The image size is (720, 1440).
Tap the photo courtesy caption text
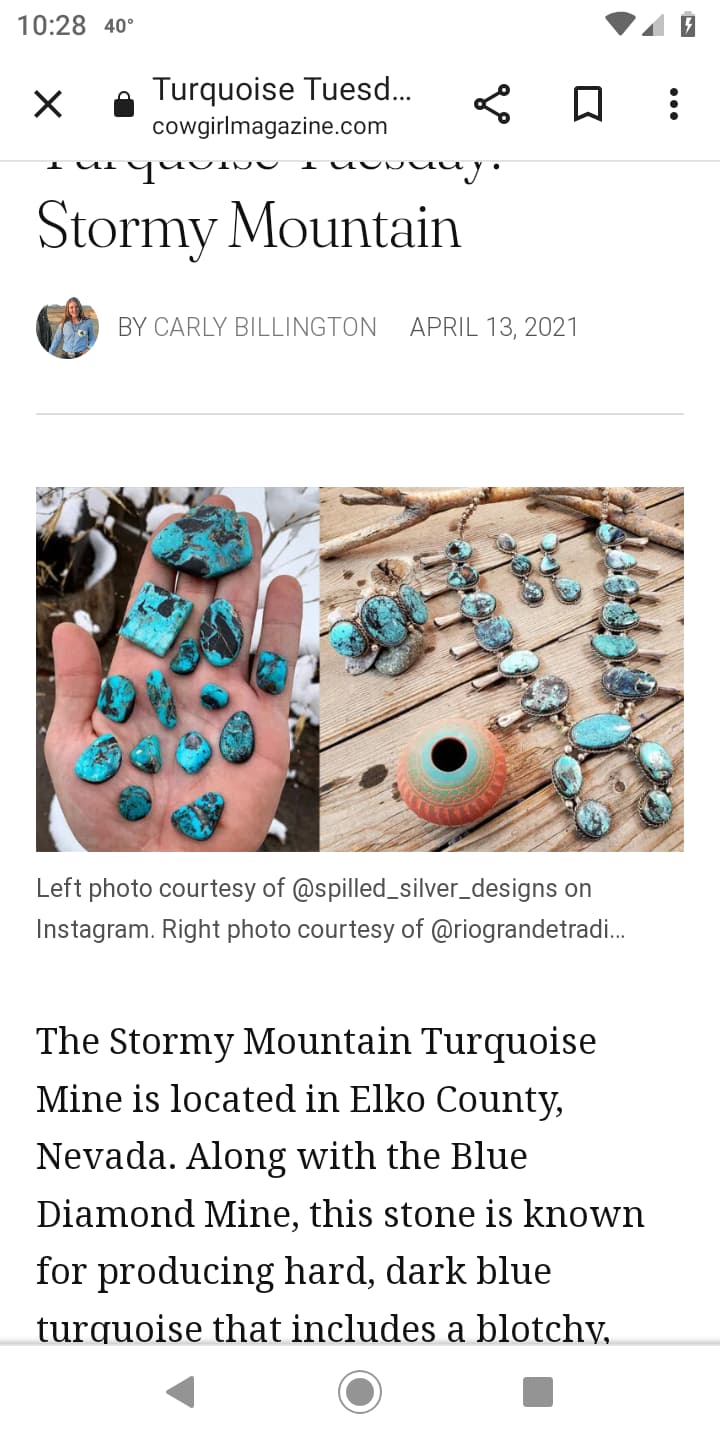331,909
